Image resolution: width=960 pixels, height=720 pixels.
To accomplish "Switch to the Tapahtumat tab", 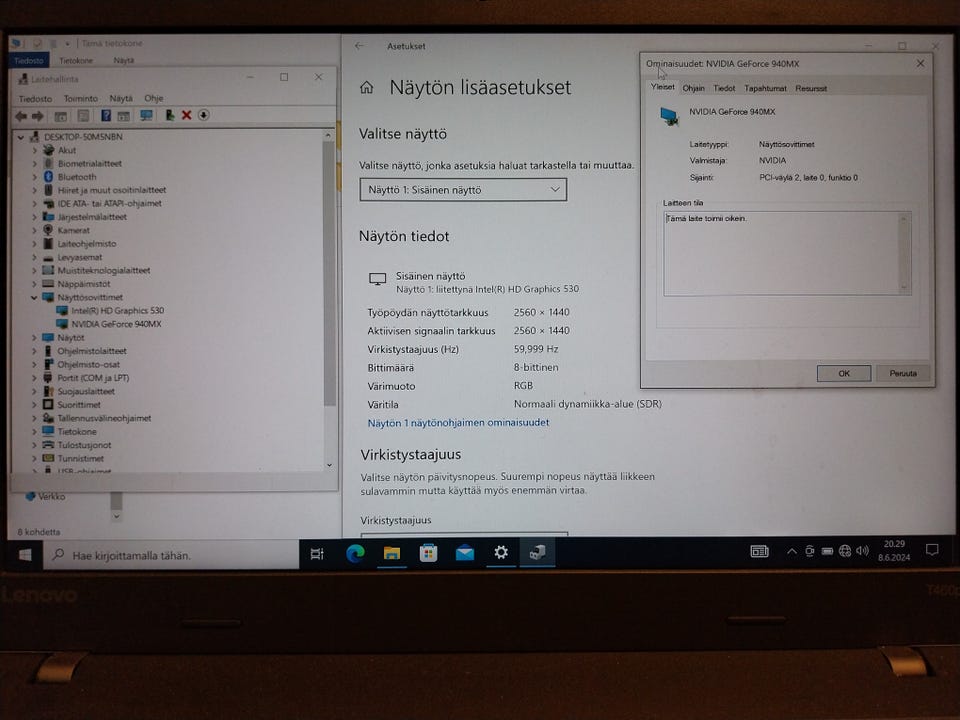I will (765, 88).
